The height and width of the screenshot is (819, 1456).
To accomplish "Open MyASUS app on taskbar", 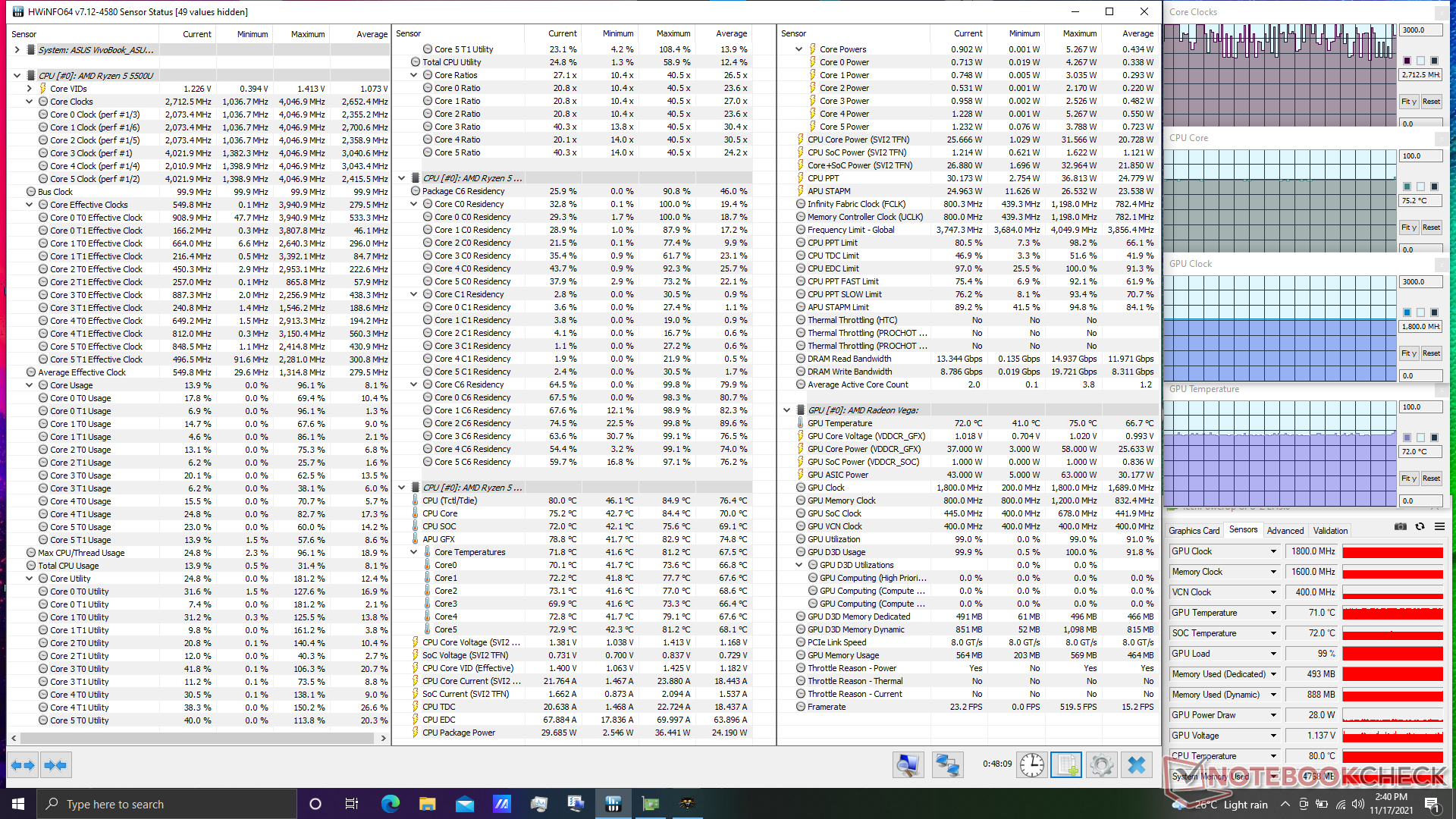I will [501, 804].
